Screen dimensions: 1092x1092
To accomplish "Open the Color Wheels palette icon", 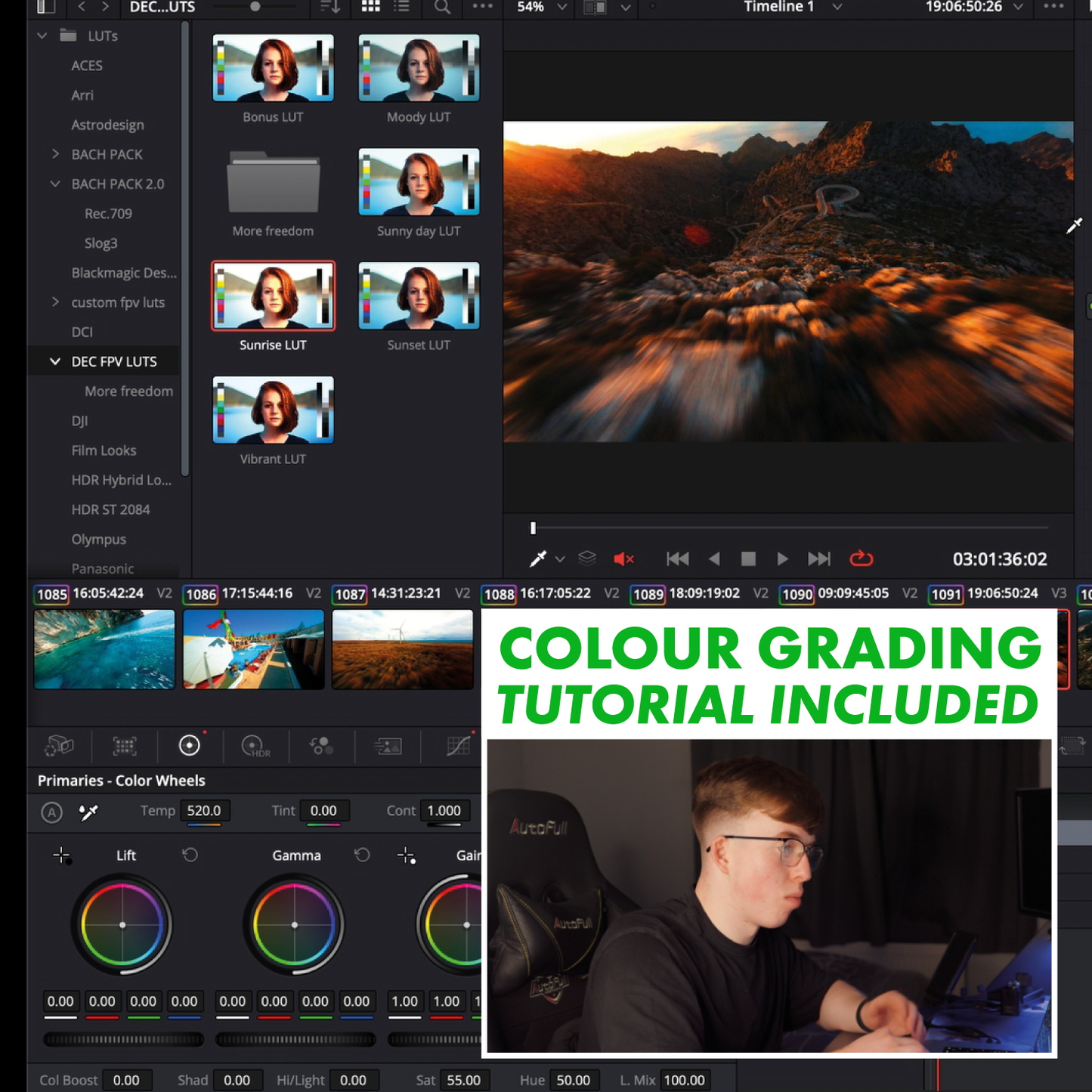I will [x=189, y=746].
